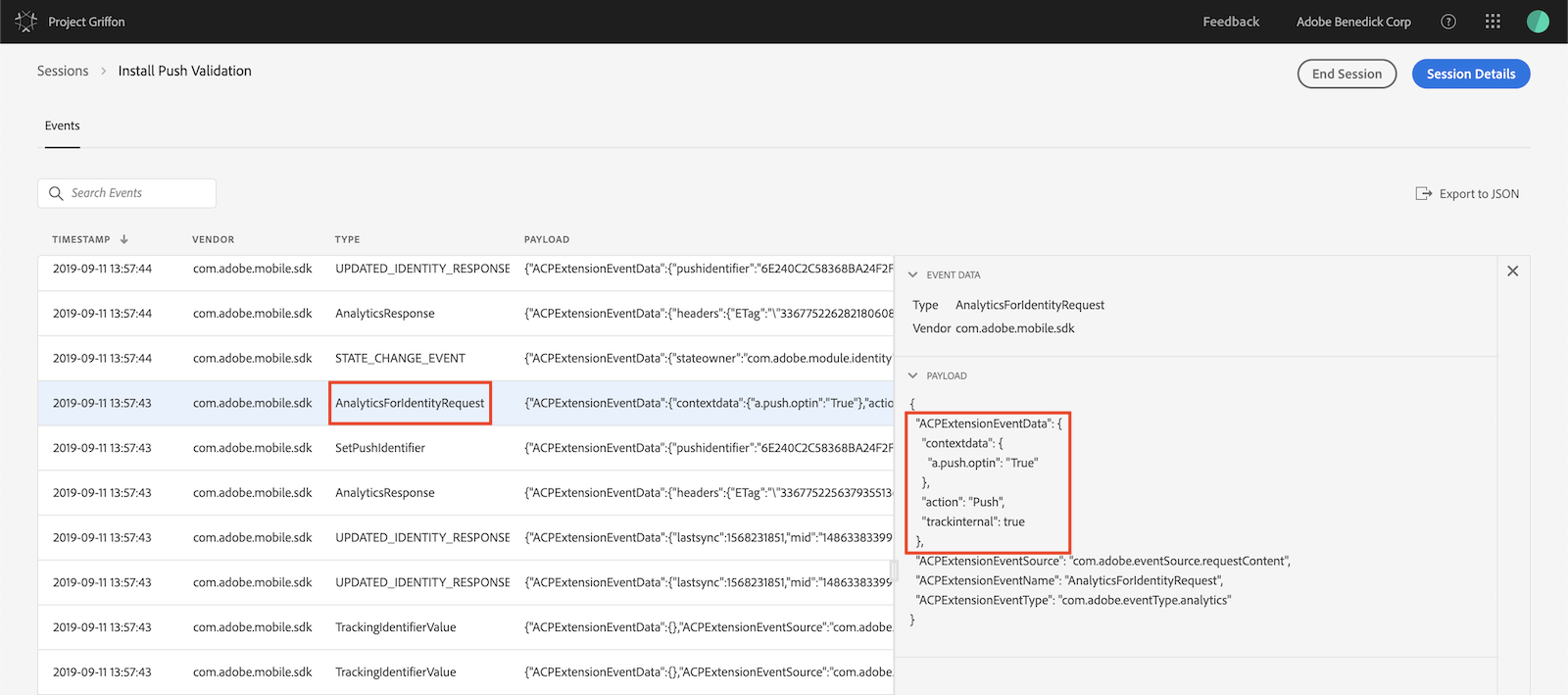Image resolution: width=1568 pixels, height=695 pixels.
Task: Click the "trackinternal": true payload line
Action: click(973, 521)
